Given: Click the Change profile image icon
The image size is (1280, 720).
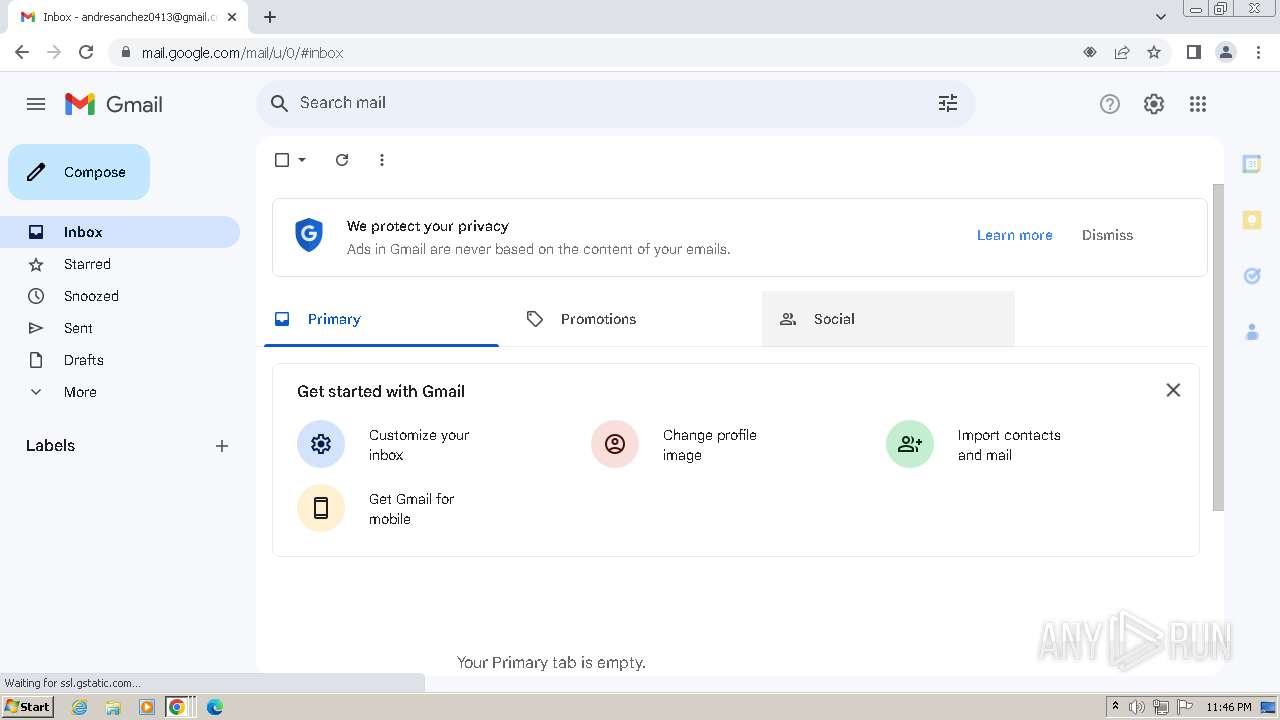Looking at the screenshot, I should pos(615,444).
